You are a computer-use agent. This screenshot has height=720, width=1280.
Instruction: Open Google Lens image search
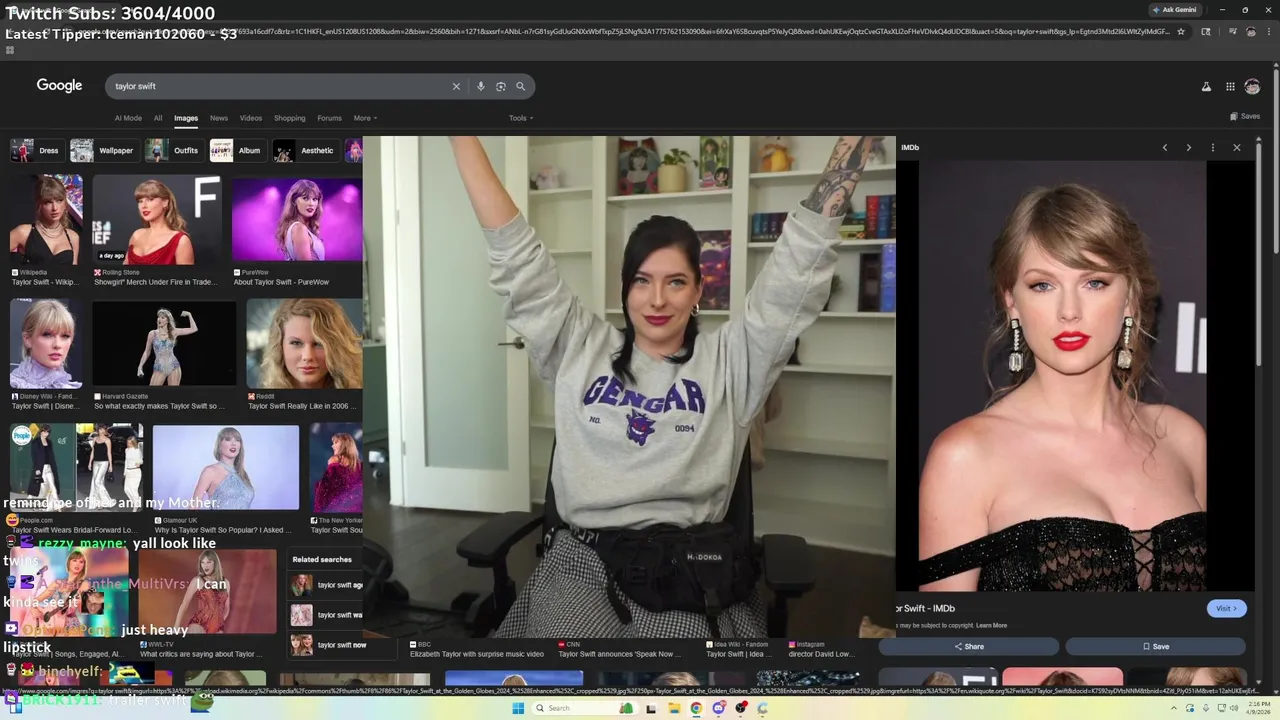(501, 86)
